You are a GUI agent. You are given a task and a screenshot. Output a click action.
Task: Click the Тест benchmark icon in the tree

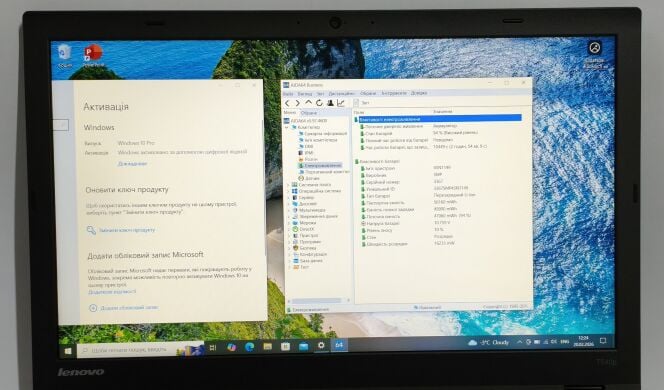296,267
